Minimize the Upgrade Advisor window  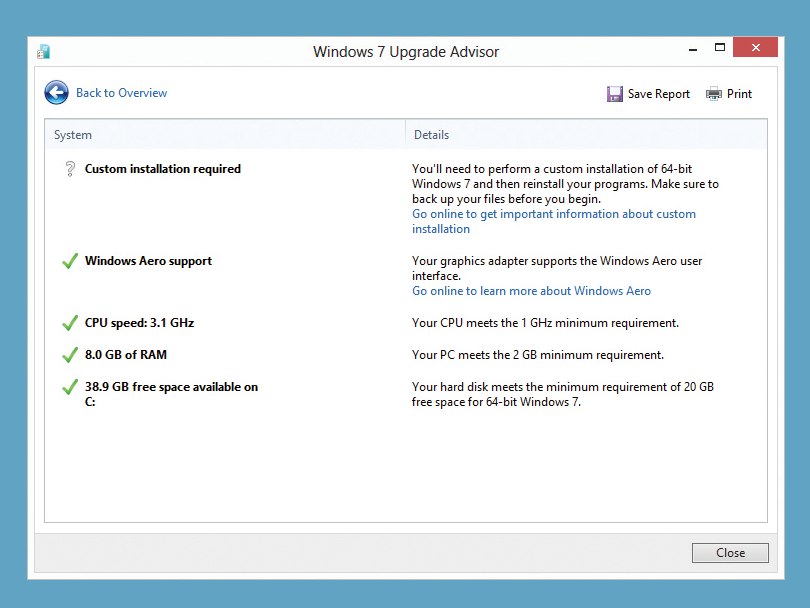693,48
